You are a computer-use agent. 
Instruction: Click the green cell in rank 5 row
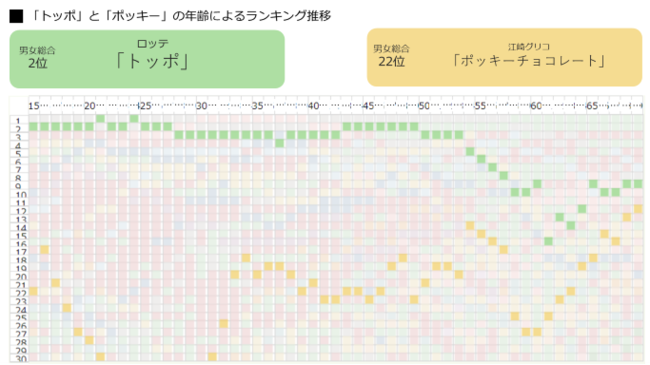coord(470,151)
